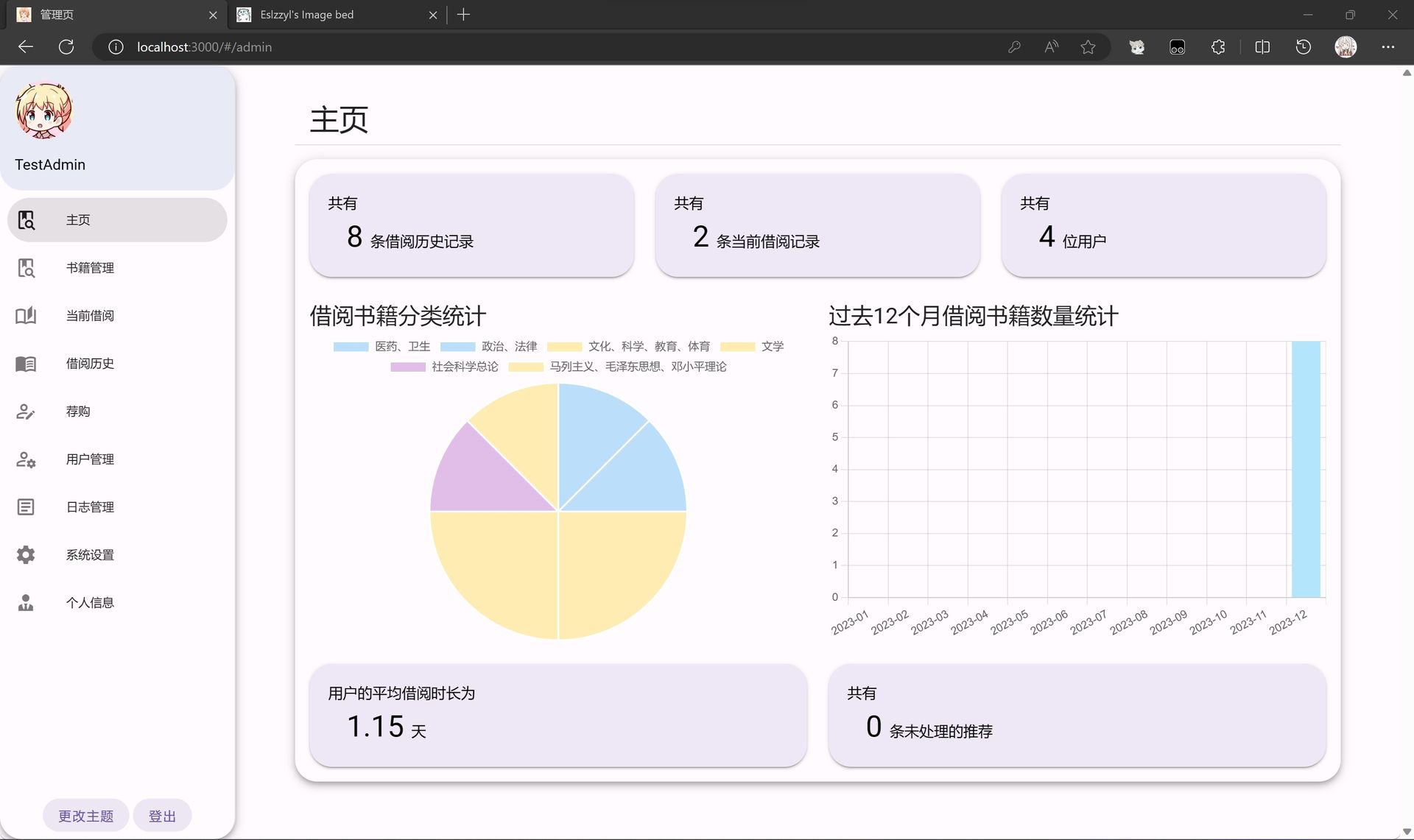This screenshot has width=1414, height=840.
Task: Open the password key icon in address bar
Action: [1014, 47]
